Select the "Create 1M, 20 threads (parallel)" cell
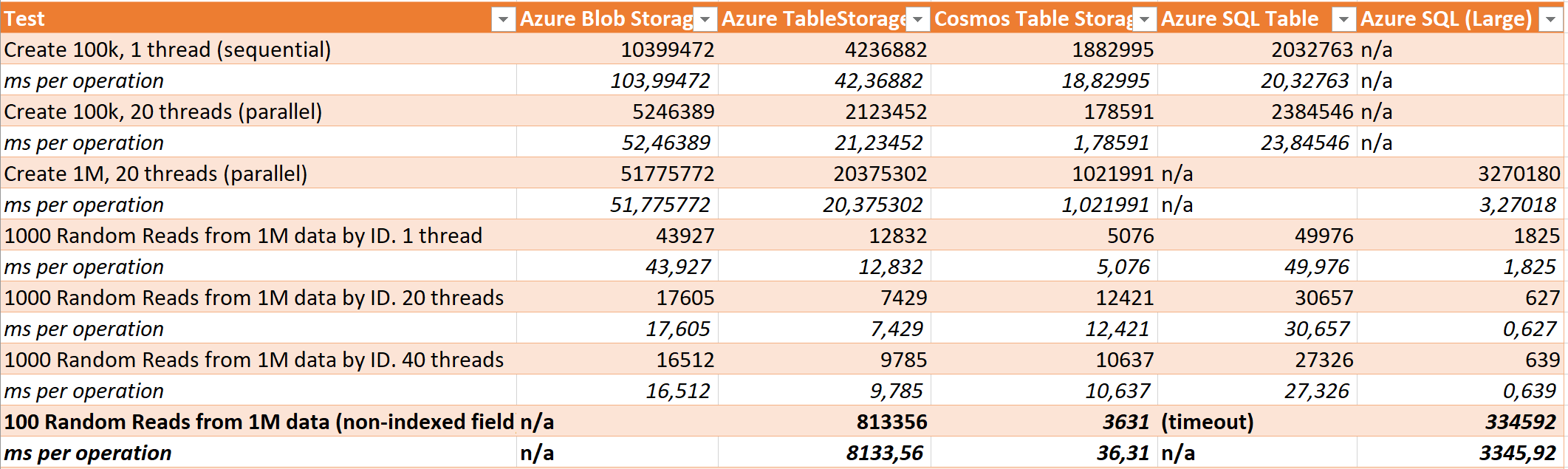The width and height of the screenshot is (1568, 469). click(x=156, y=174)
